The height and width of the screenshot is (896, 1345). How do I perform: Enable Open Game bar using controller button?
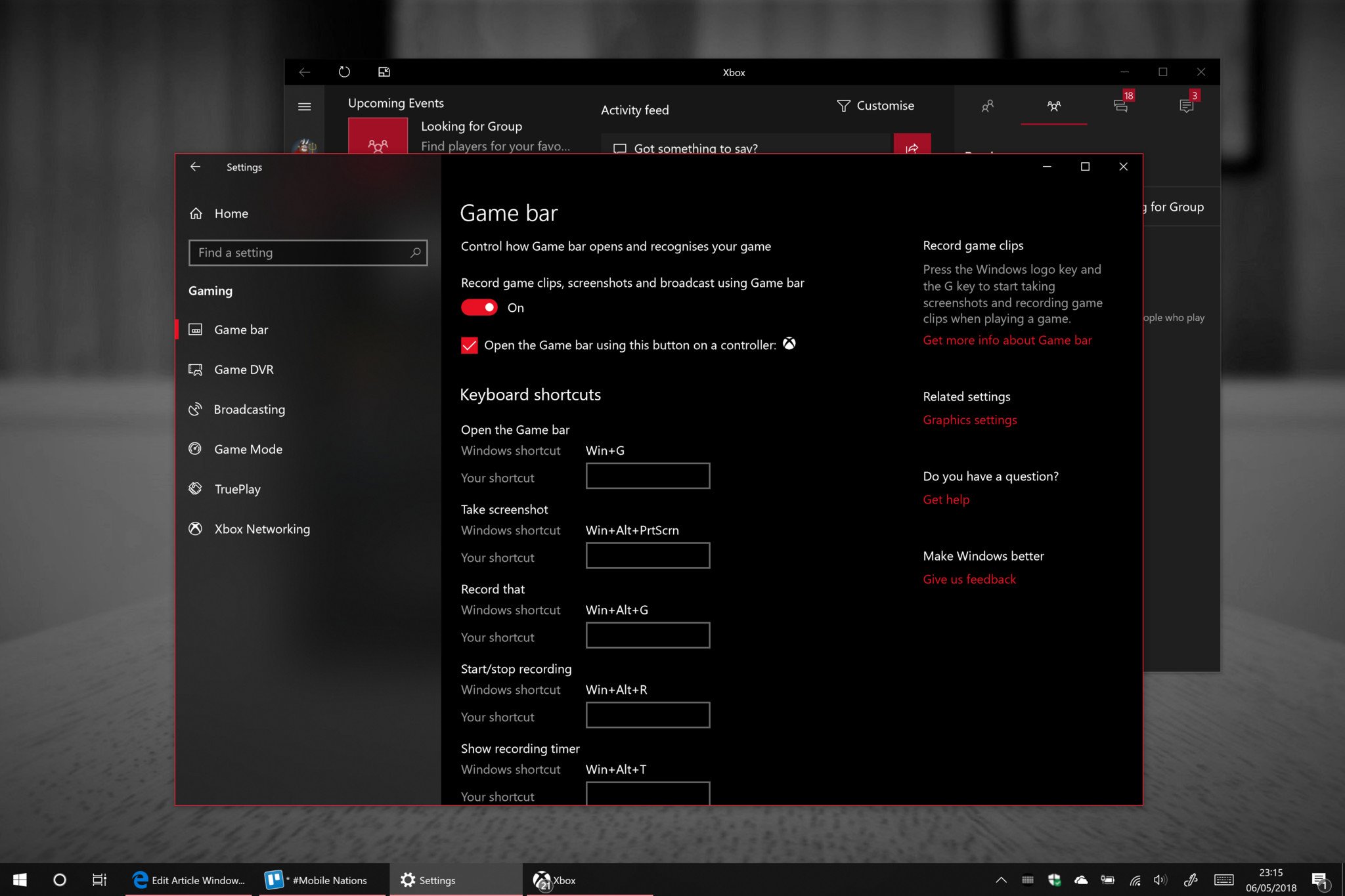point(469,345)
